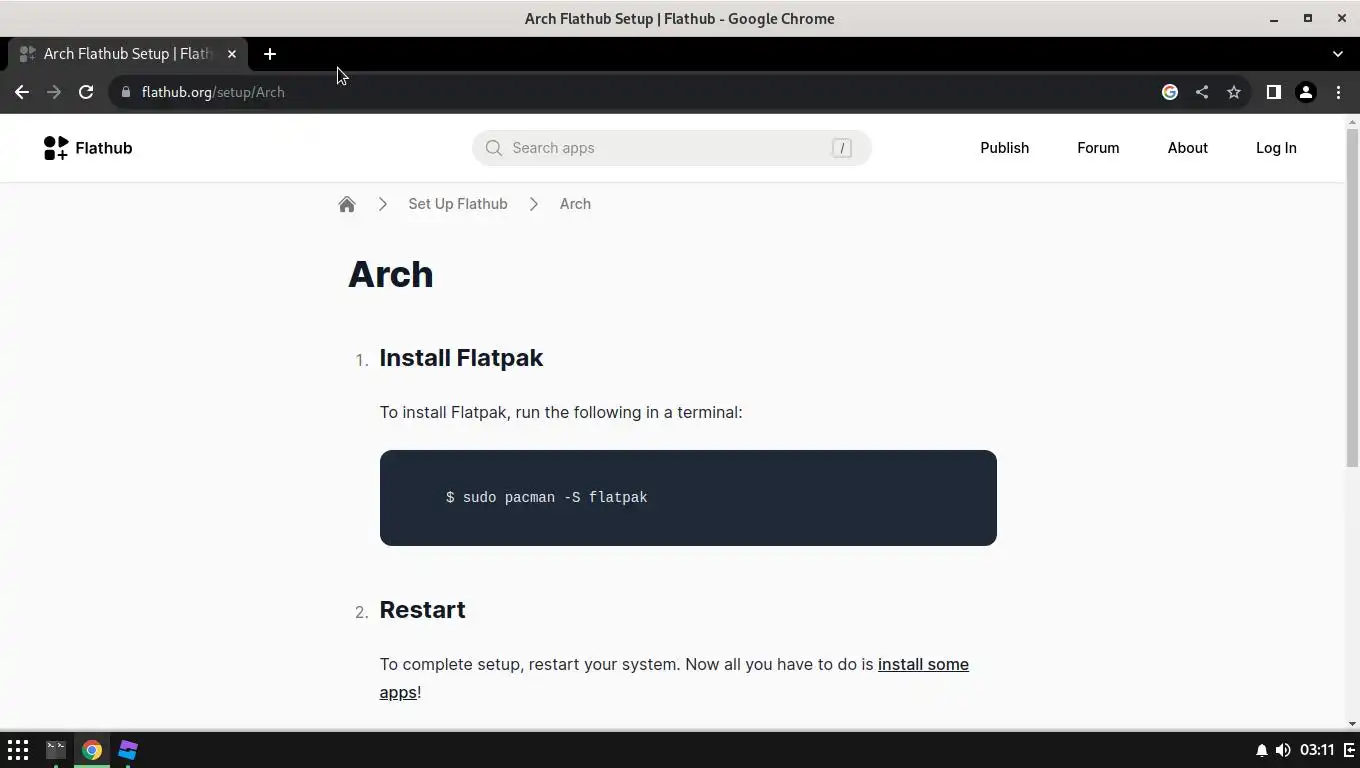Click the sudo pacman command text

point(547,497)
